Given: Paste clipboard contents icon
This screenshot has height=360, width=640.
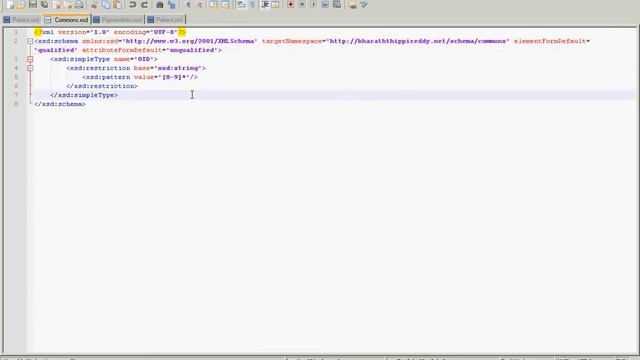Looking at the screenshot, I should coord(118,5).
